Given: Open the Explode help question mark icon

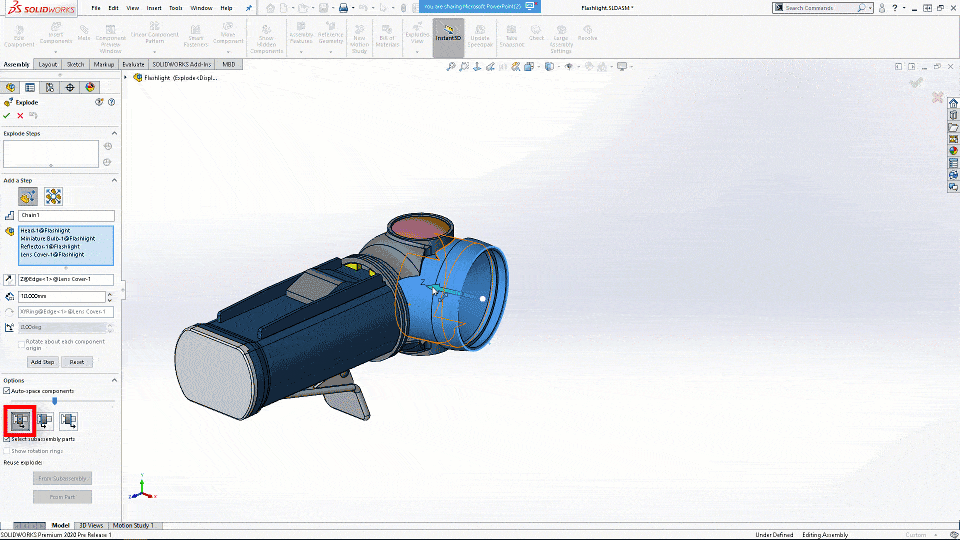Looking at the screenshot, I should 111,102.
